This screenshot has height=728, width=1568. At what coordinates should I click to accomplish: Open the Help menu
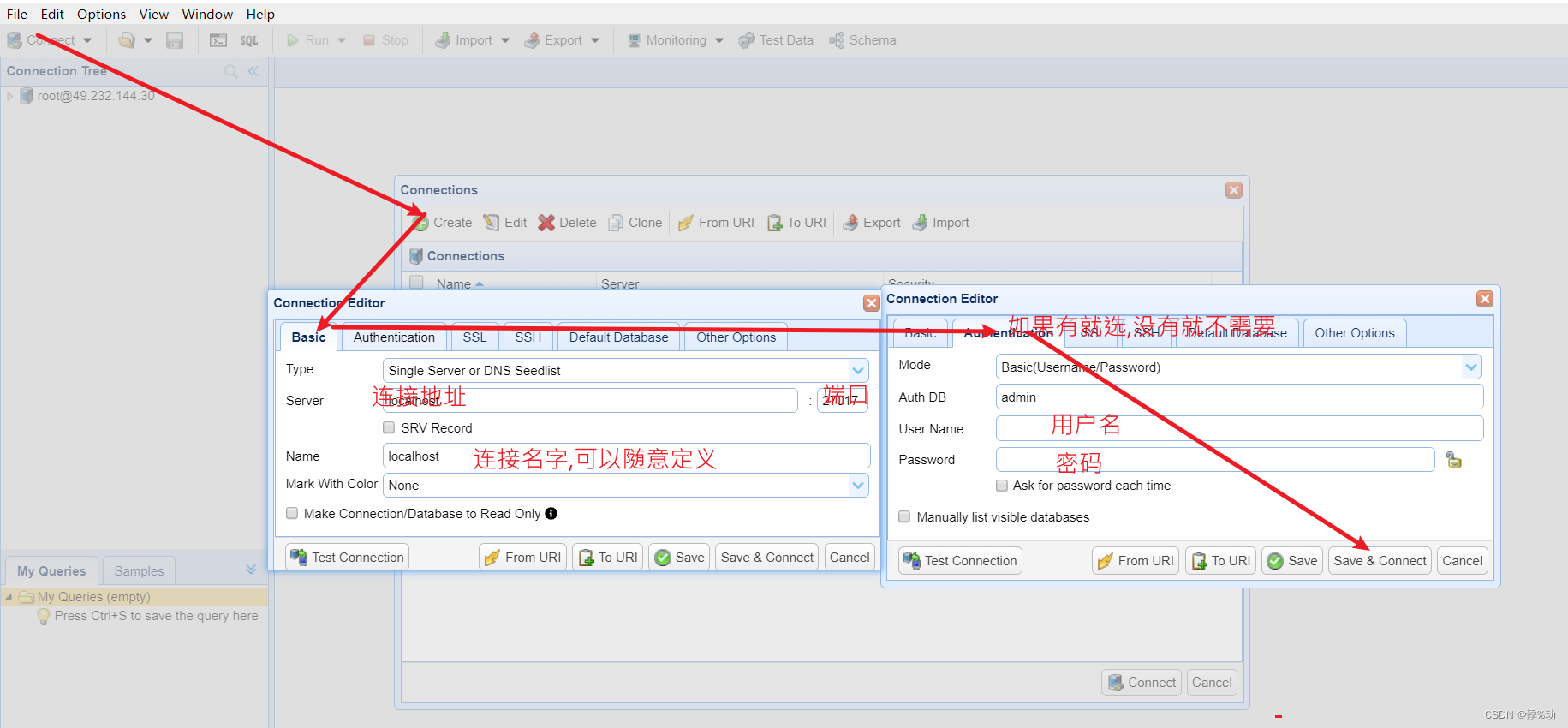pyautogui.click(x=260, y=14)
